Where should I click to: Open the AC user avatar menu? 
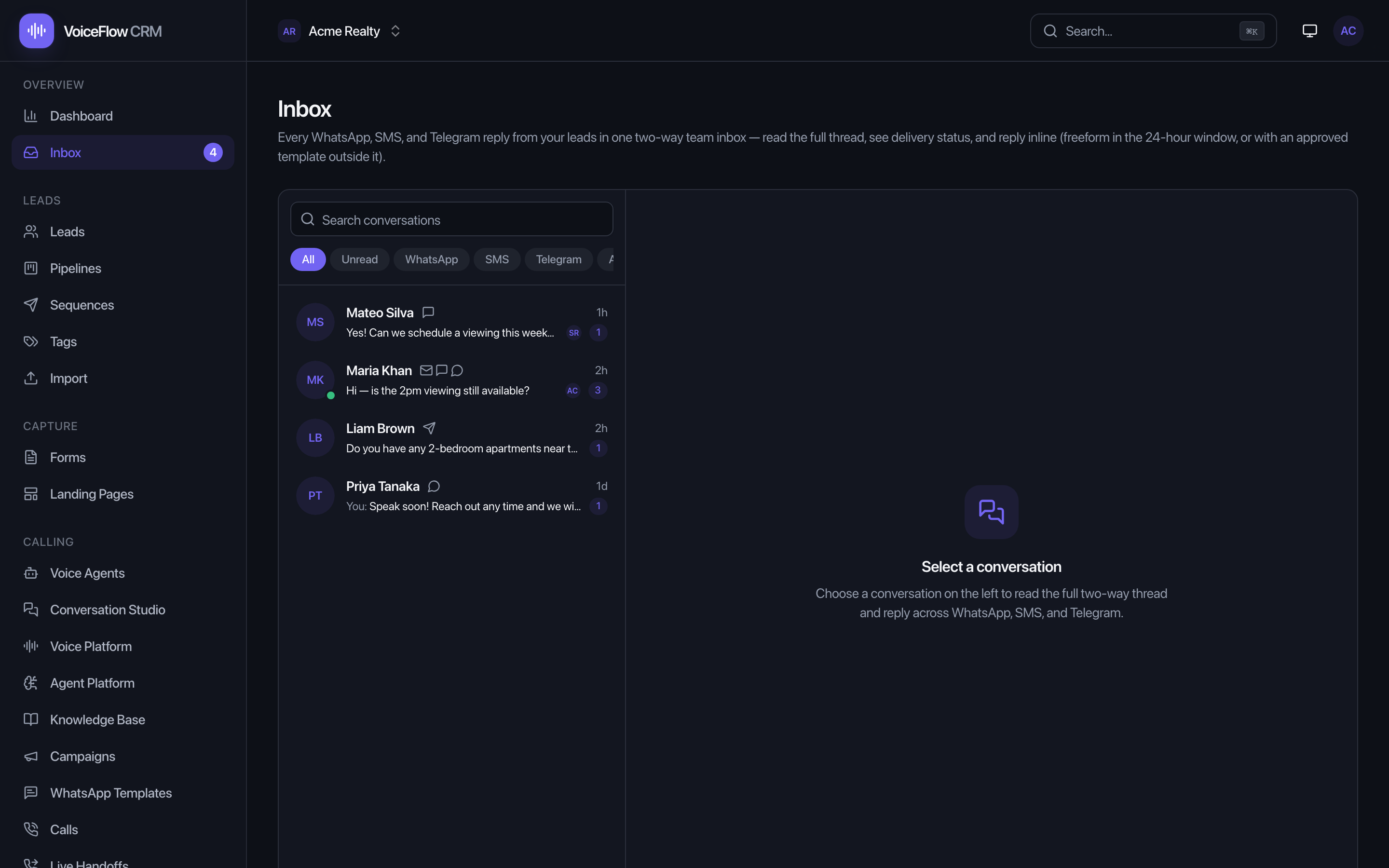pyautogui.click(x=1348, y=31)
